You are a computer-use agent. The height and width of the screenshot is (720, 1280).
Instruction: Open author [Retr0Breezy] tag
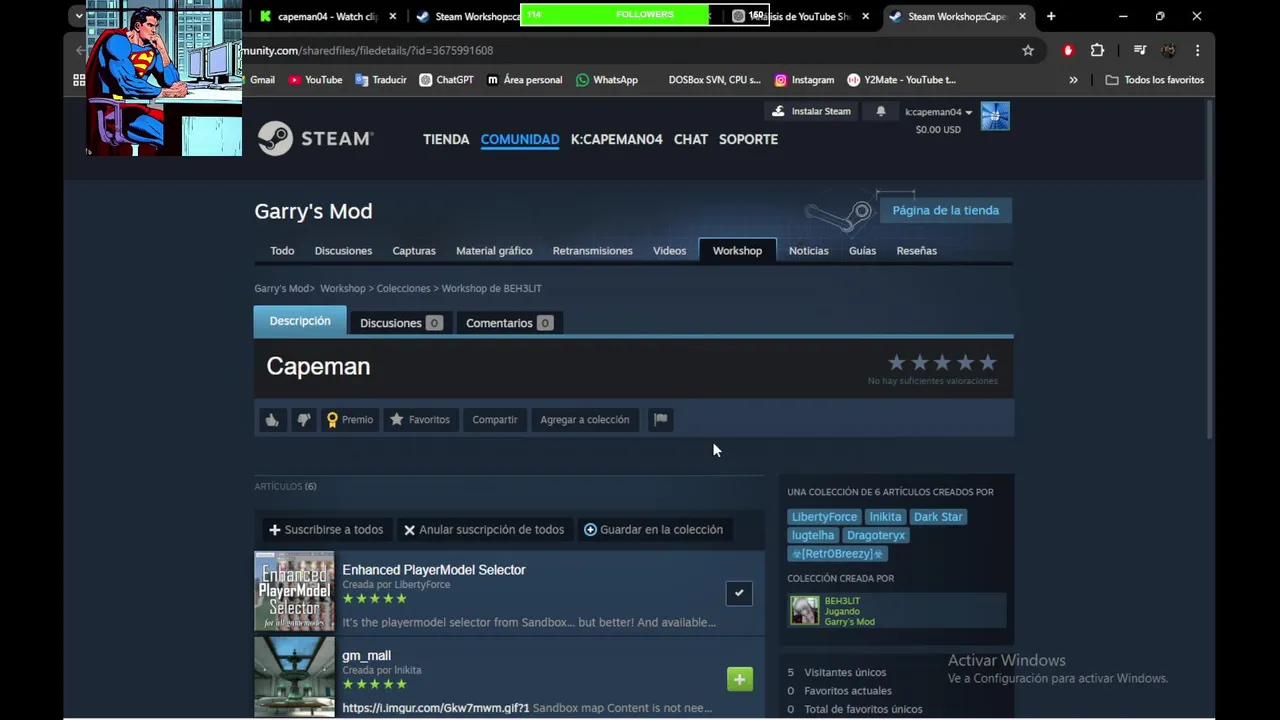click(x=838, y=554)
